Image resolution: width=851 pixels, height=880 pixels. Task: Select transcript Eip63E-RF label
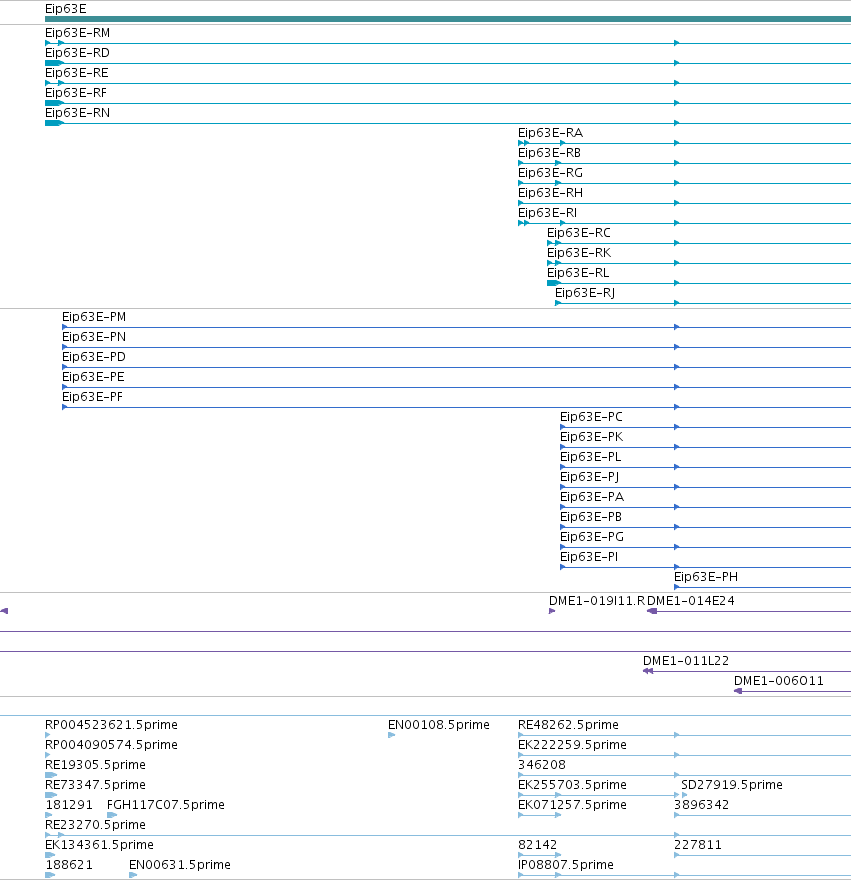pyautogui.click(x=76, y=93)
